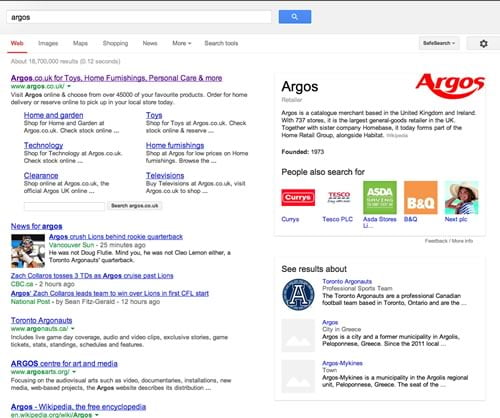
Task: Click the CBC.ca source text
Action: [x=22, y=284]
